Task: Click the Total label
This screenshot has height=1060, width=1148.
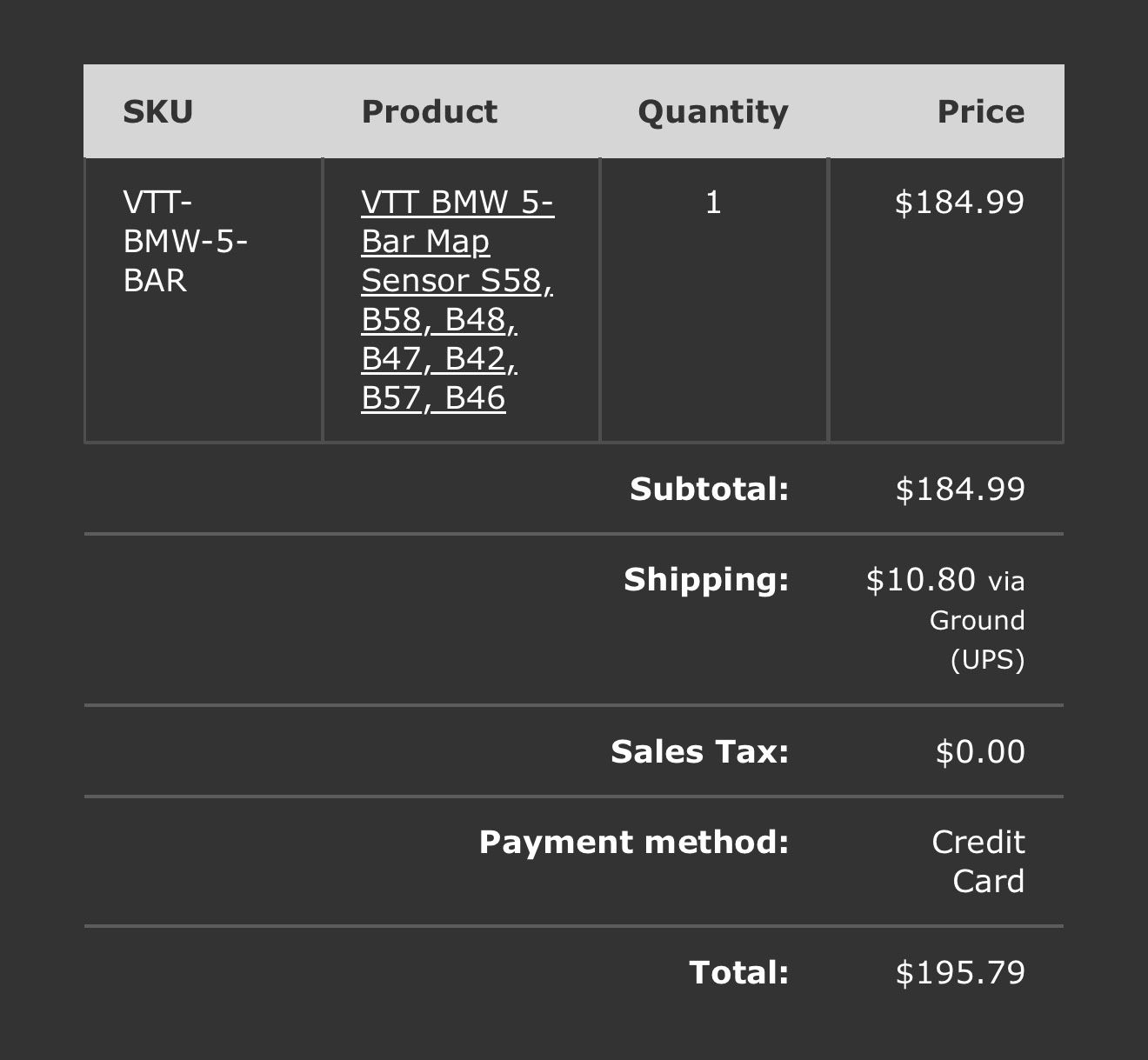Action: 738,972
